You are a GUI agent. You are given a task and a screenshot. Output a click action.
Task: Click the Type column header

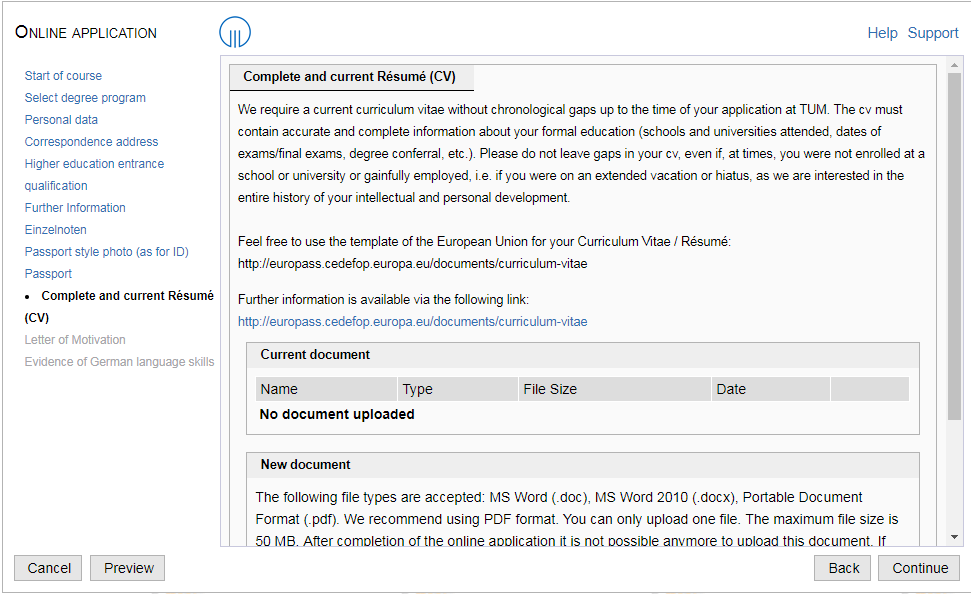coord(457,389)
